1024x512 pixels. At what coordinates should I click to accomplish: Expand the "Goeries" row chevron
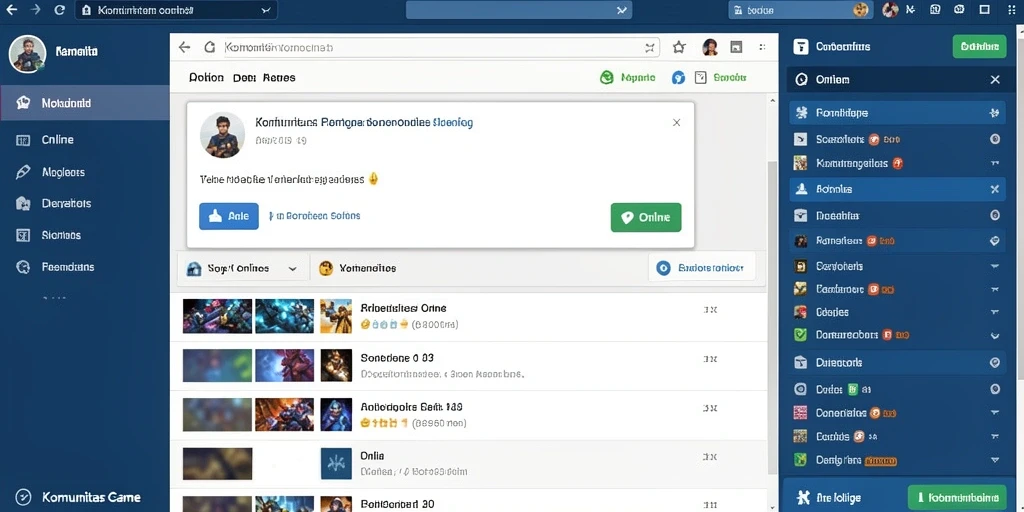point(995,312)
